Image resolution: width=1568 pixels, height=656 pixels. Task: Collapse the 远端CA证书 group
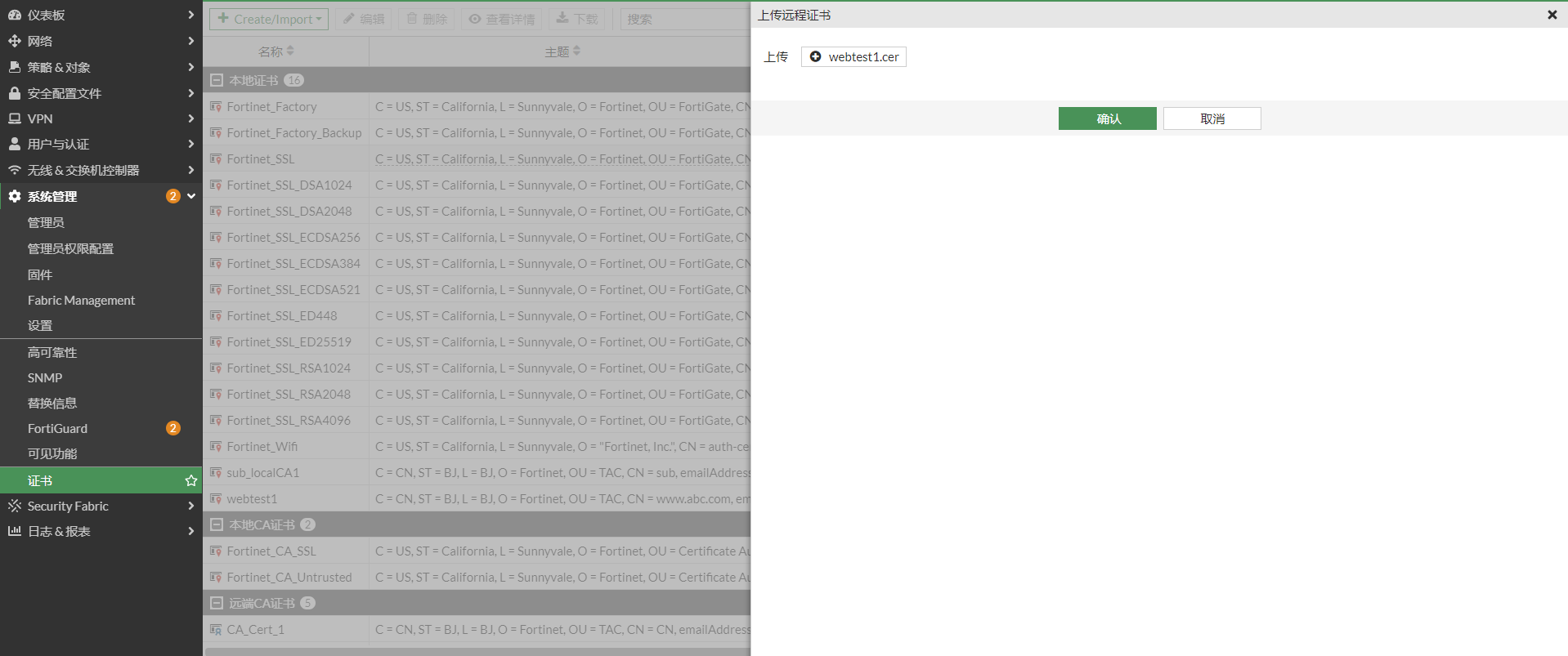point(217,603)
